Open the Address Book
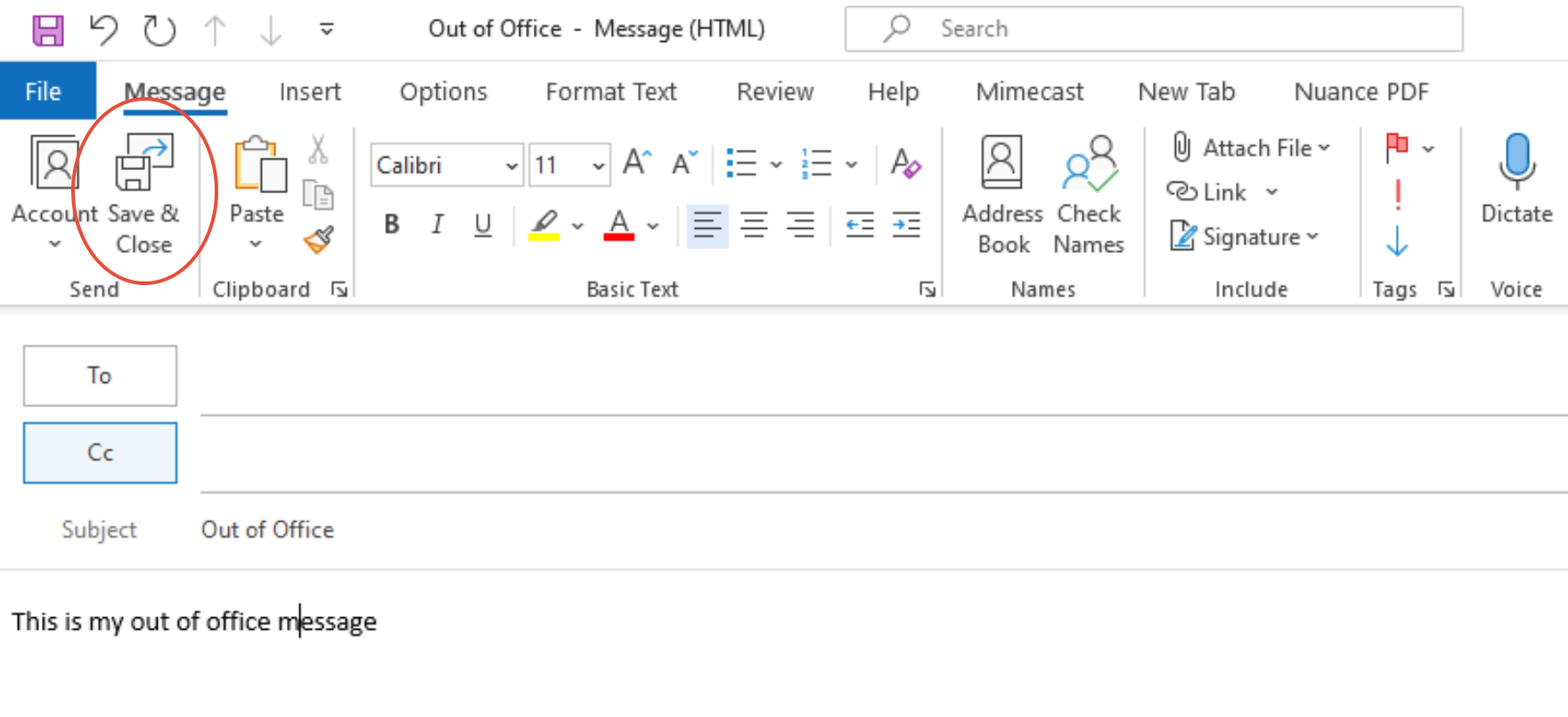Viewport: 1568px width, 717px height. [1002, 194]
